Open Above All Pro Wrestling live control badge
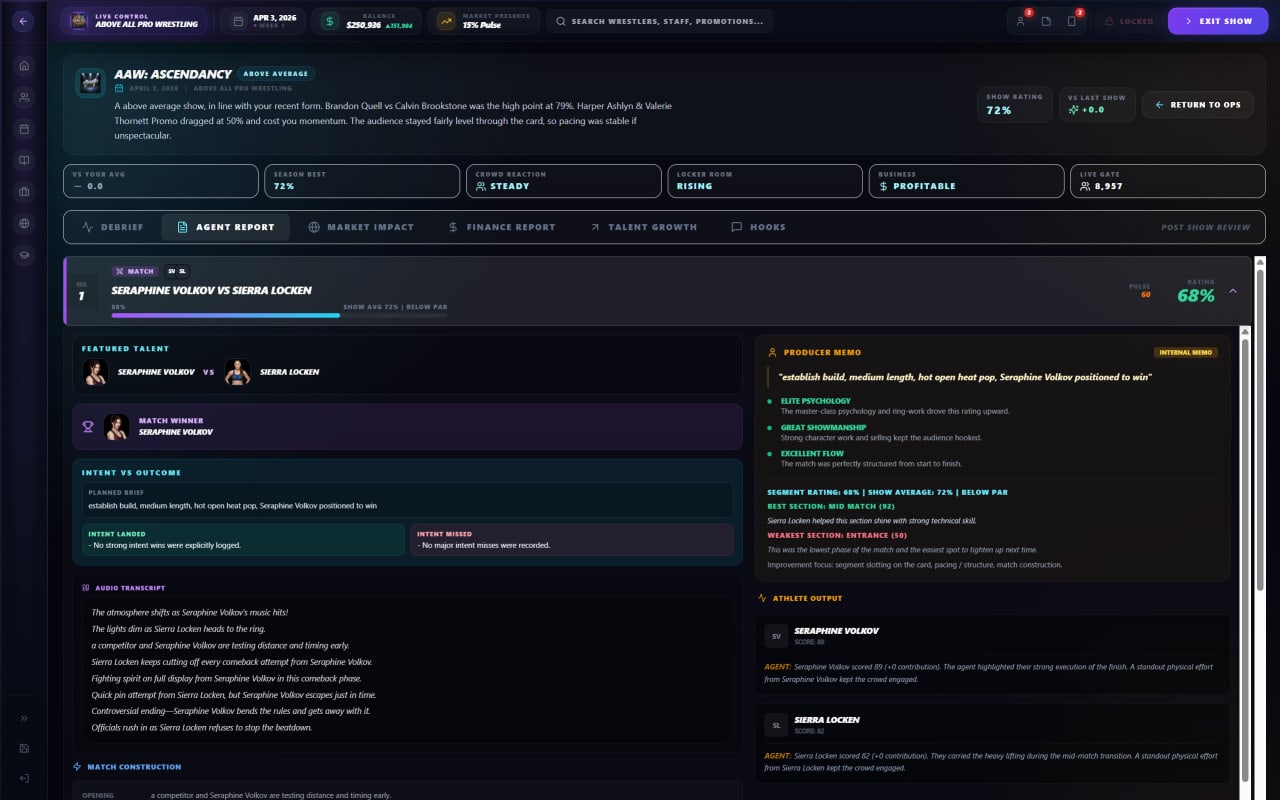 (133, 21)
